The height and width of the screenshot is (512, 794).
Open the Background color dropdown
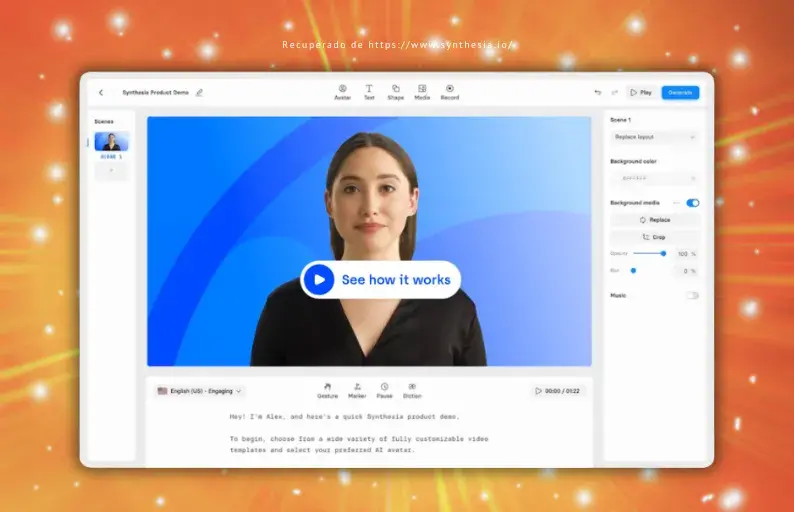click(x=655, y=178)
